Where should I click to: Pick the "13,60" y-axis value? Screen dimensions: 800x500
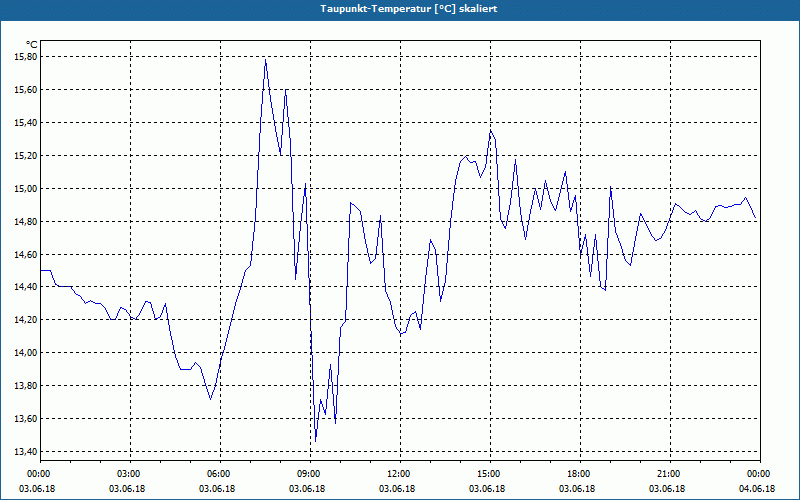click(x=26, y=418)
